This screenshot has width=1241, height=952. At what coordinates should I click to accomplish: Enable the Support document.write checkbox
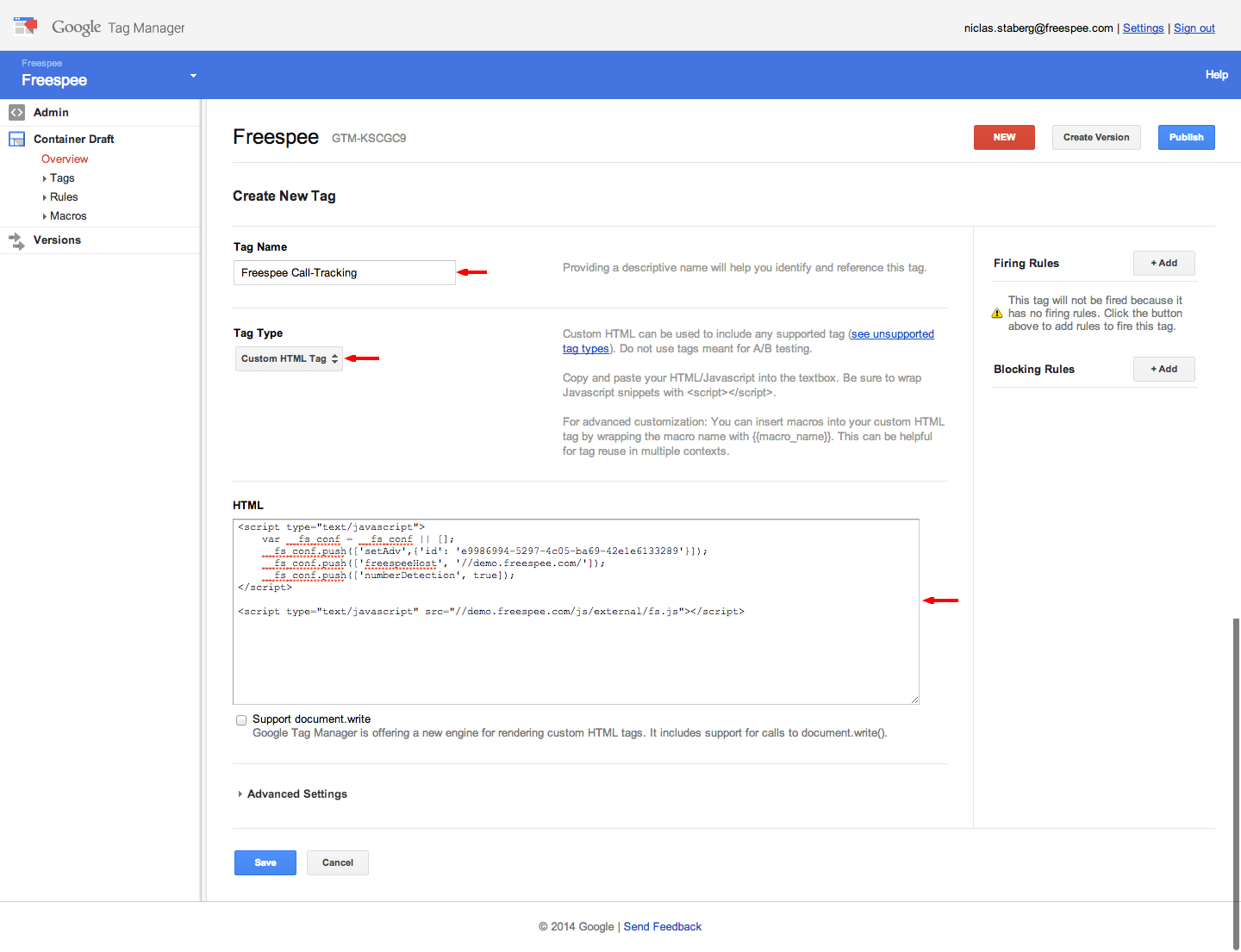click(241, 720)
